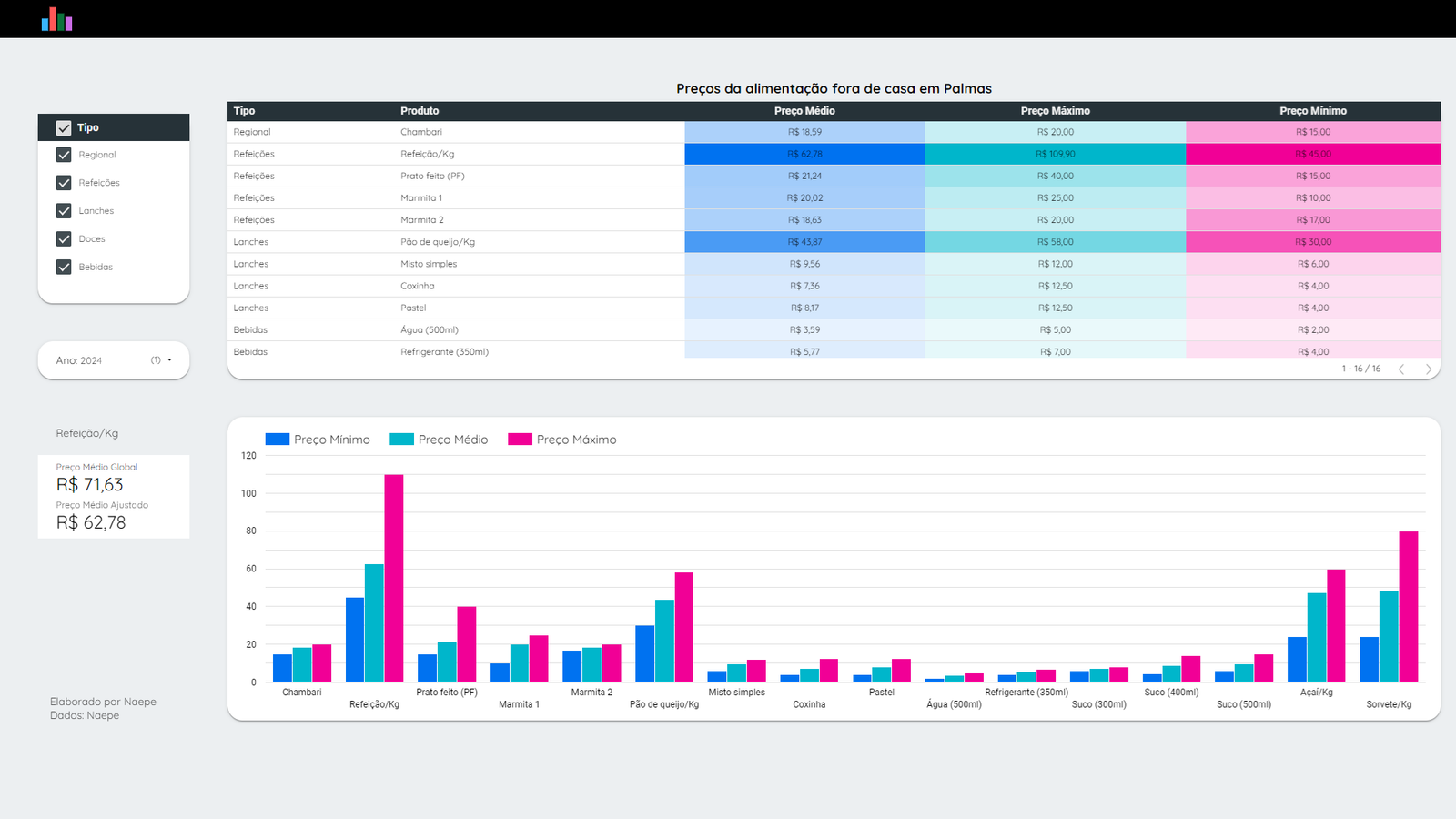Sort table by Preço Médio header
The width and height of the screenshot is (1456, 819).
[x=804, y=111]
